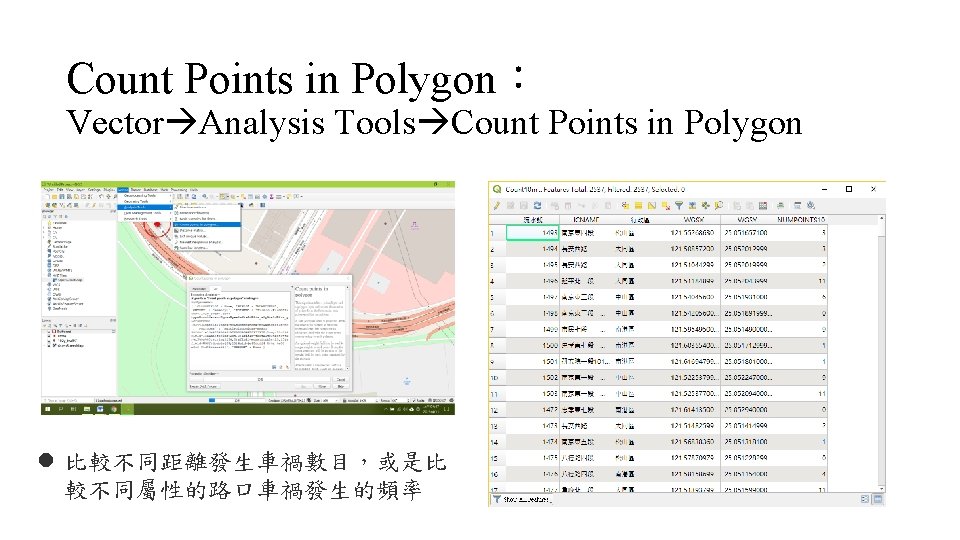The width and height of the screenshot is (960, 540).
Task: Click the cut selected rows icon
Action: 582,206
